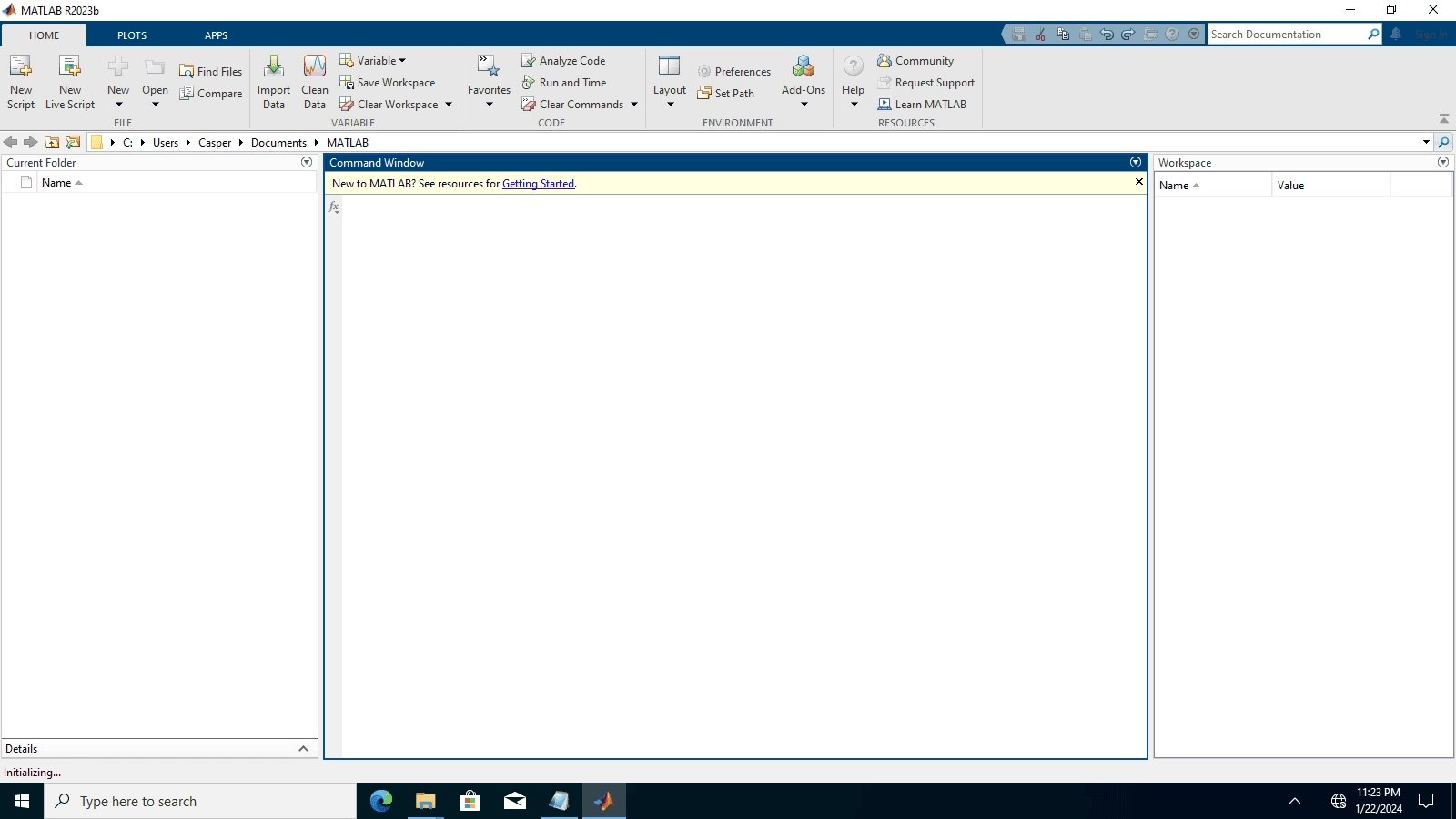Open the Layout dropdown
This screenshot has width=1456, height=819.
click(670, 82)
